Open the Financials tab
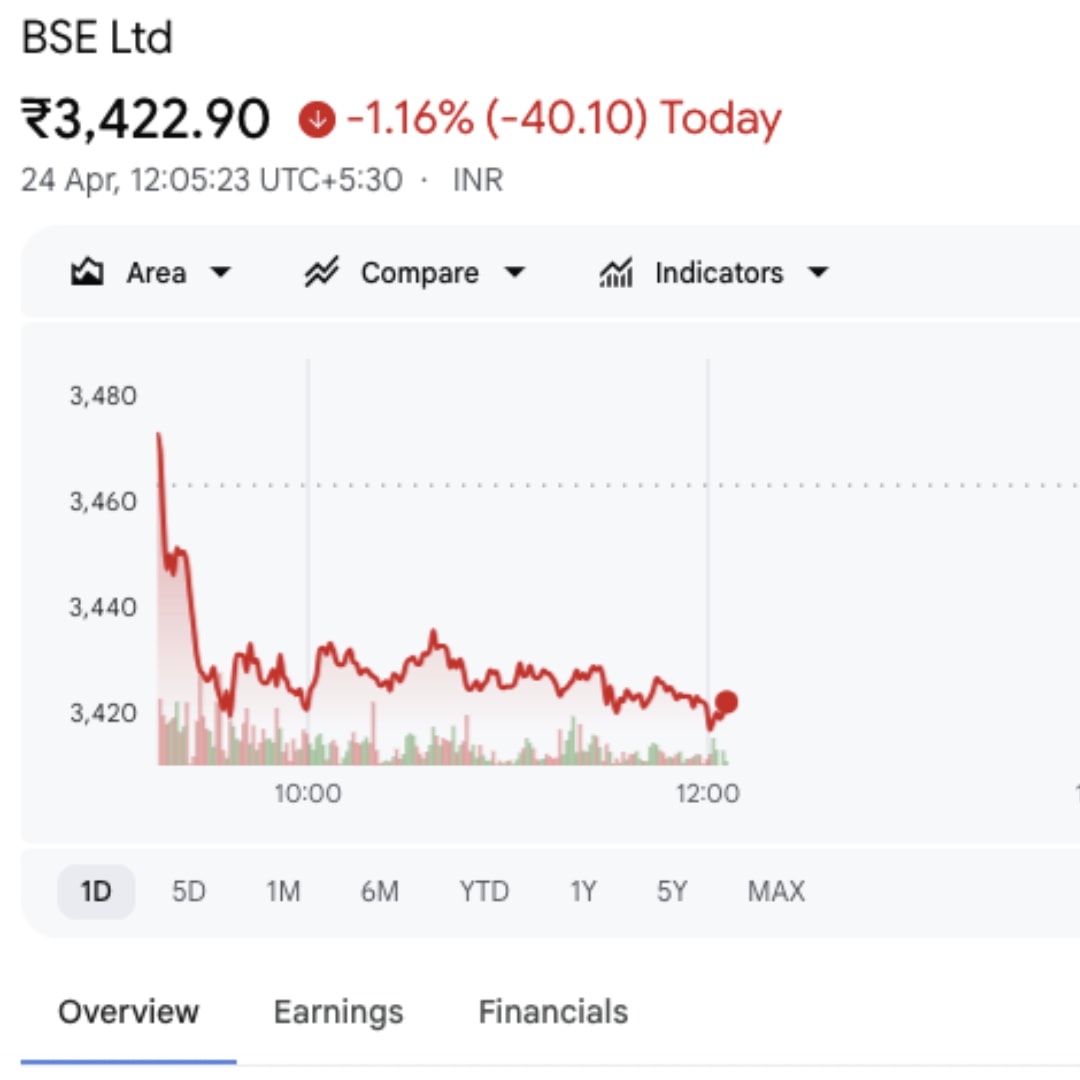Viewport: 1080px width, 1080px height. 553,1012
